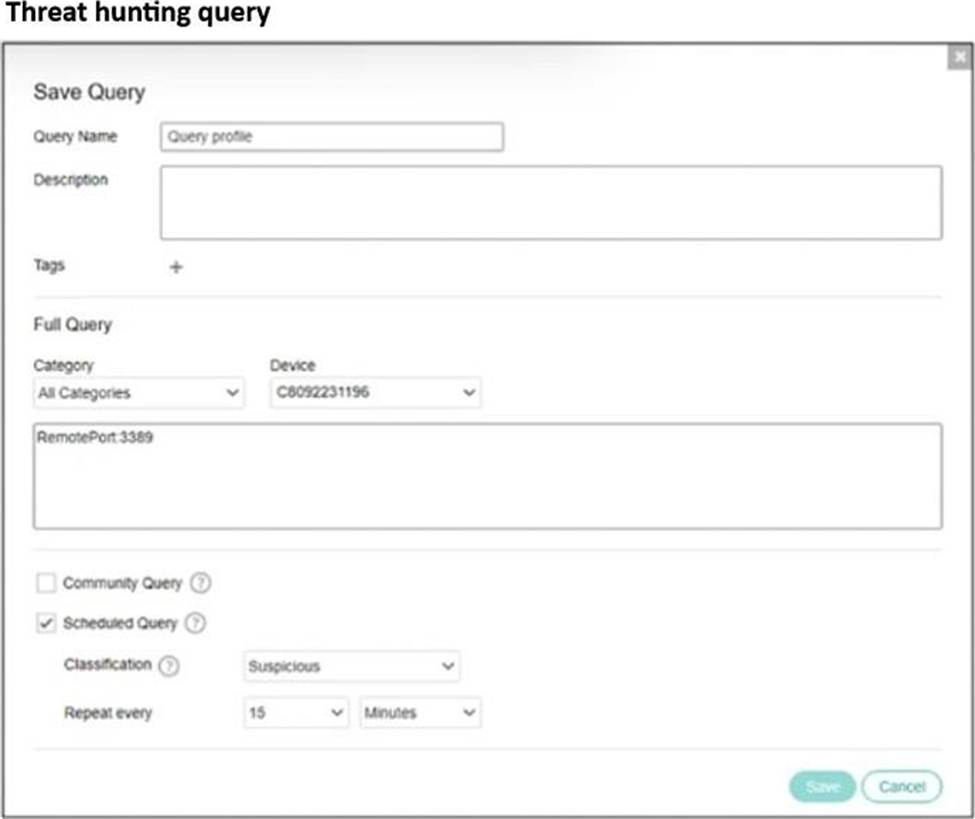Click the Tags label

pyautogui.click(x=49, y=266)
